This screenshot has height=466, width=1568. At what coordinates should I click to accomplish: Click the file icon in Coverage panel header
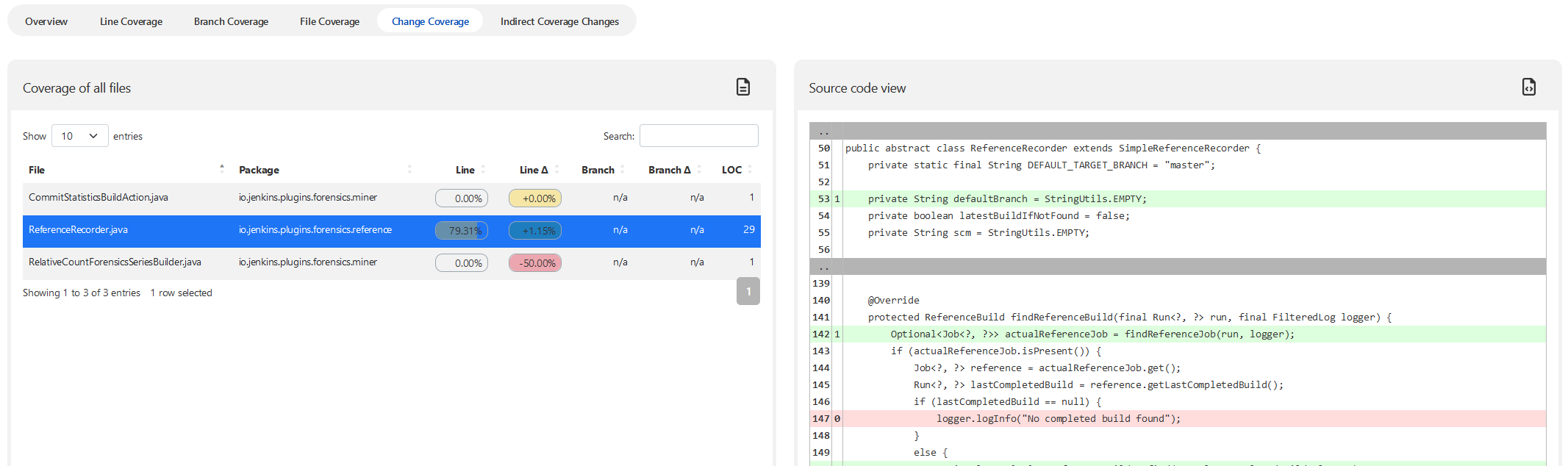pos(742,87)
